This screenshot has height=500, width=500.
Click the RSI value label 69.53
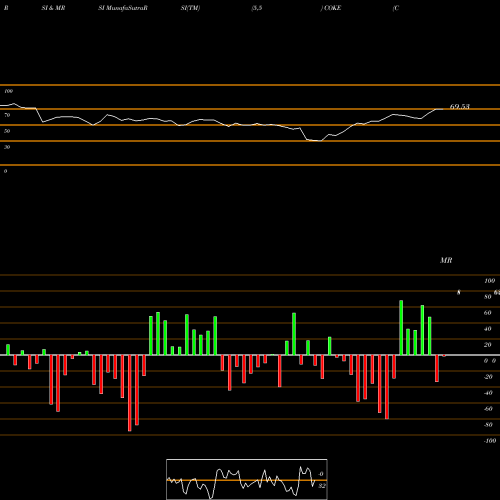460,107
